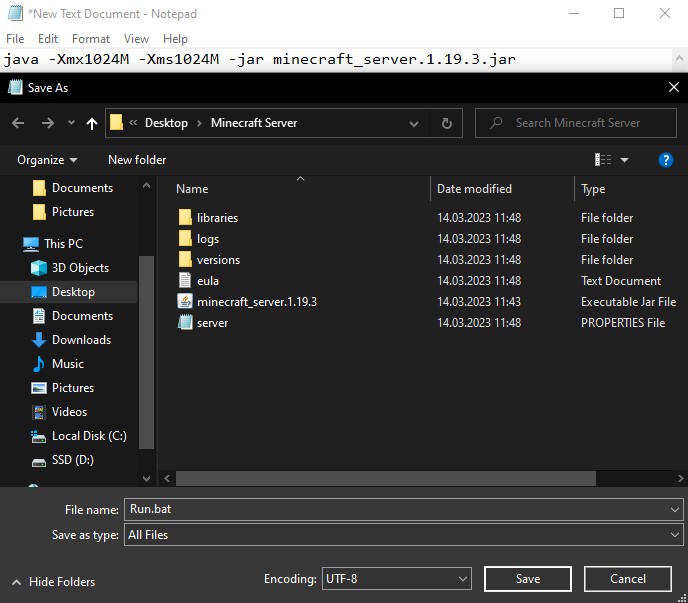Select the libraries folder icon
Viewport: 688px width, 603px height.
[x=185, y=218]
